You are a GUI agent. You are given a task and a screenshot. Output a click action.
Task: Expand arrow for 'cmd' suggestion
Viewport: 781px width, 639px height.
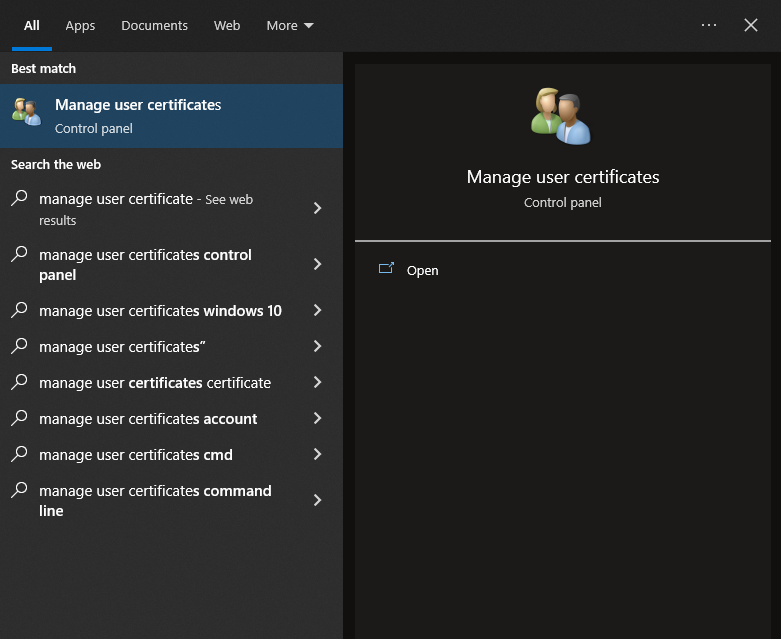[317, 454]
